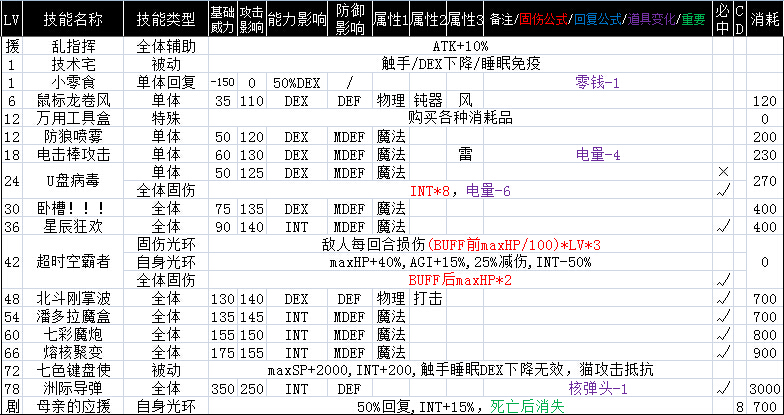Select the 50%DEX cell
This screenshot has height=415, width=784.
click(x=296, y=83)
